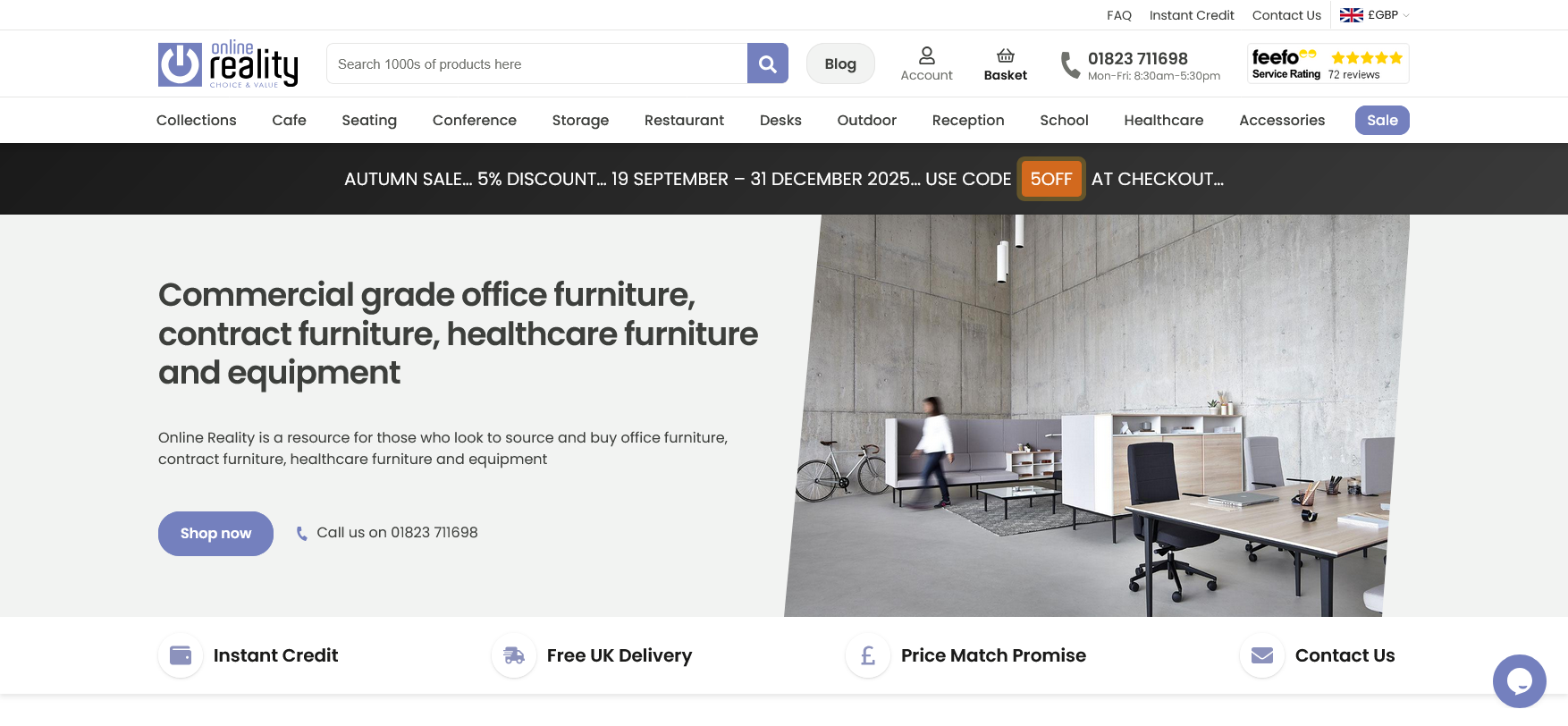Click the Mon-Fri opening hours text
The width and height of the screenshot is (1568, 726).
1154,76
